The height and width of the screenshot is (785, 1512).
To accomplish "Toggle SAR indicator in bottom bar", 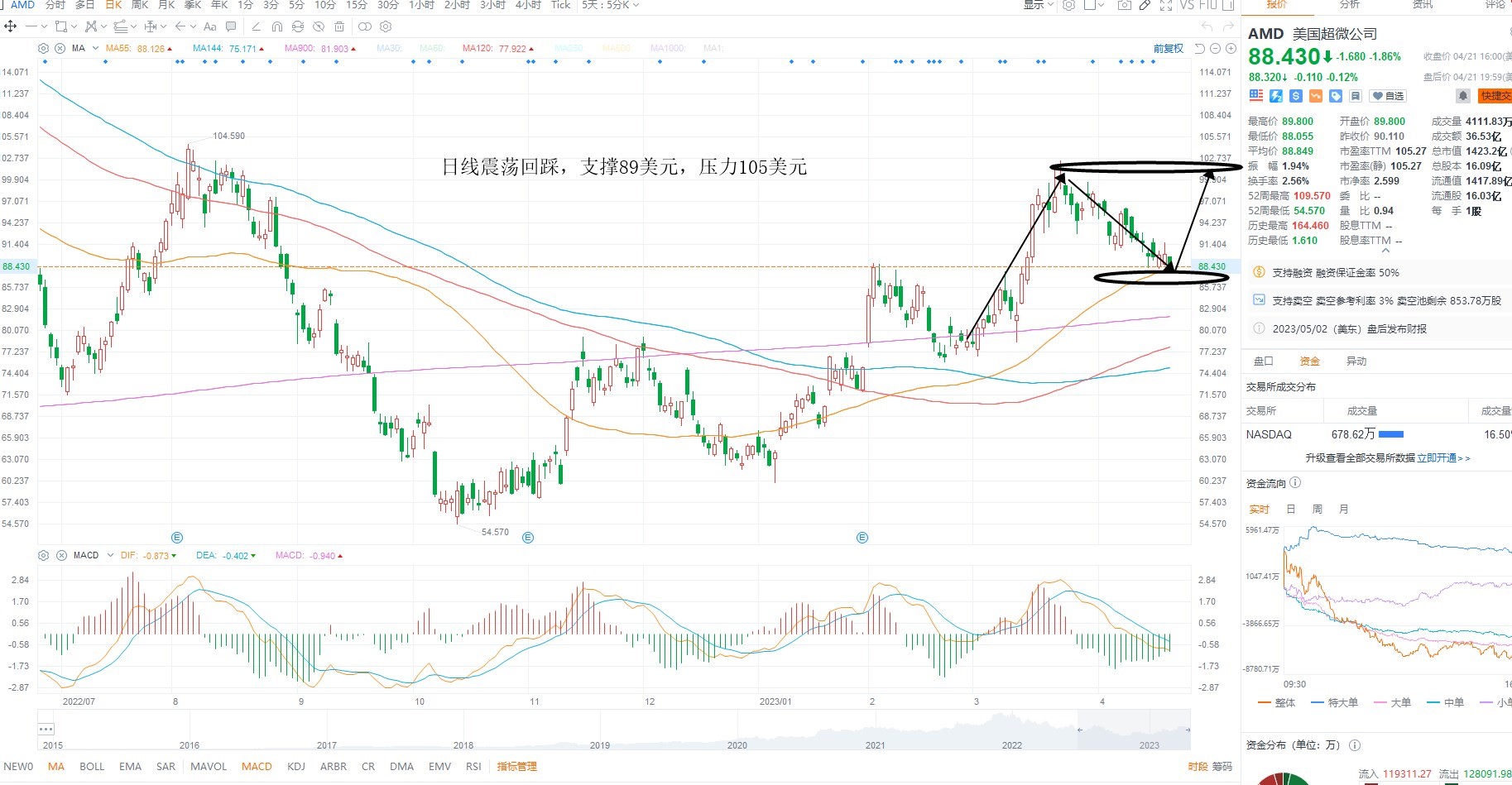I will [166, 767].
